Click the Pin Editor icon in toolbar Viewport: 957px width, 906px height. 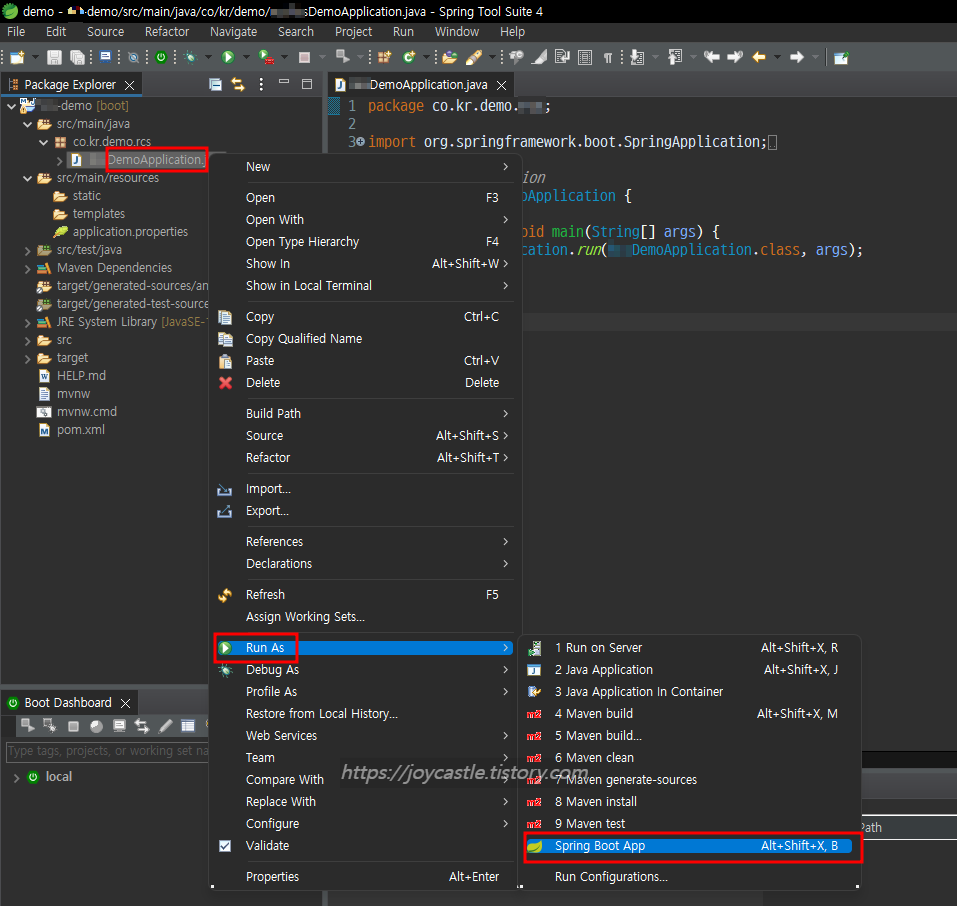841,58
